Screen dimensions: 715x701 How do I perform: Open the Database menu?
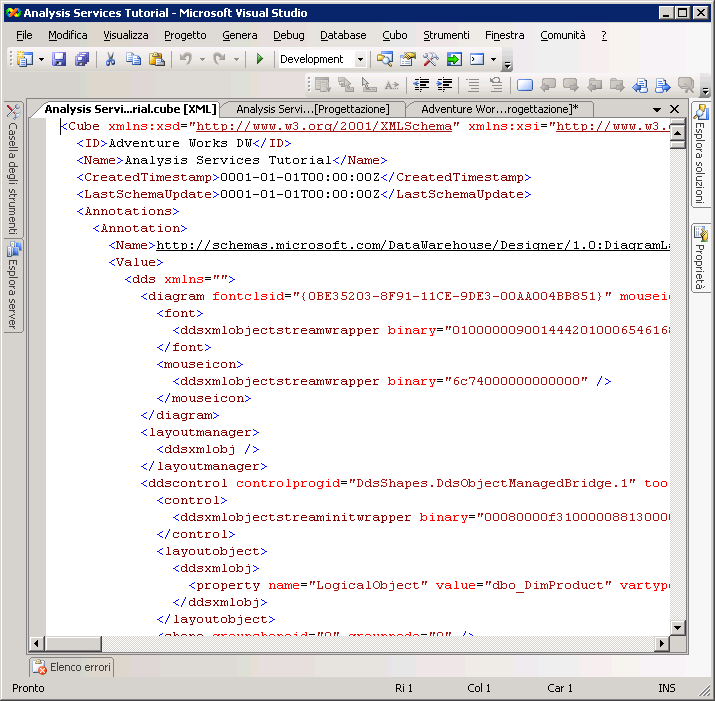(x=343, y=35)
